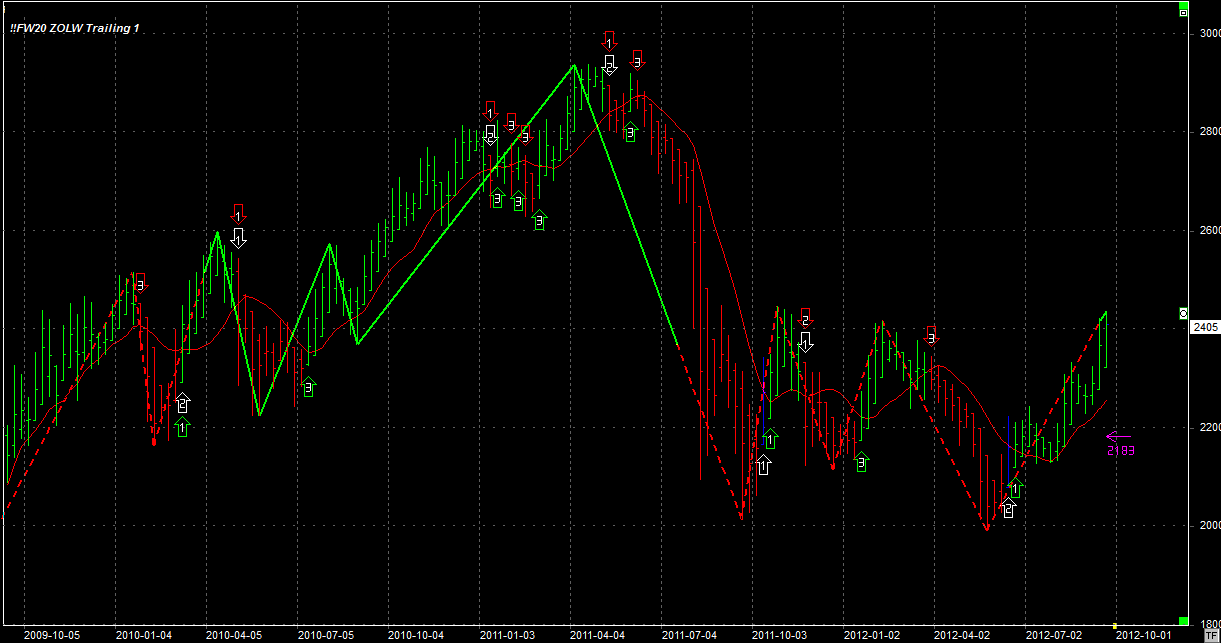Click the unlabeled white up arrow near 2011-10

(x=764, y=464)
